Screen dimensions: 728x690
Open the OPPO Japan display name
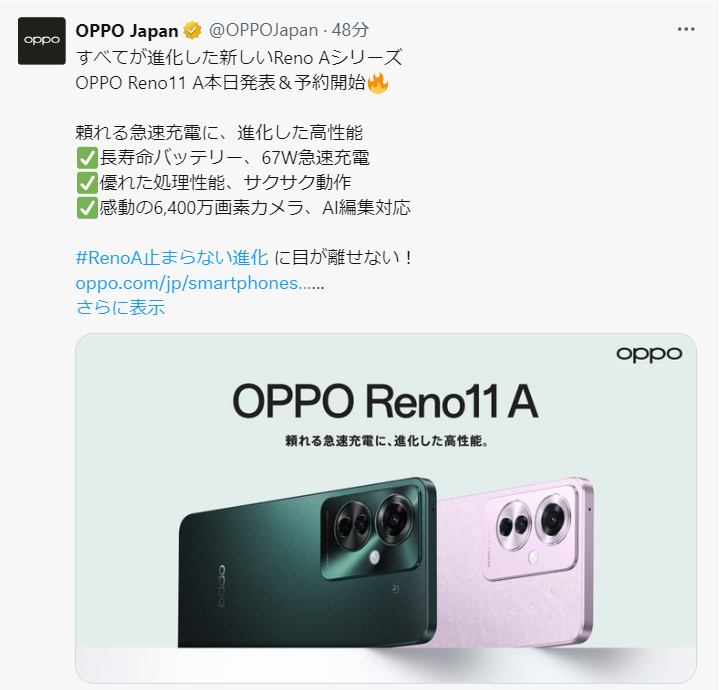[127, 31]
